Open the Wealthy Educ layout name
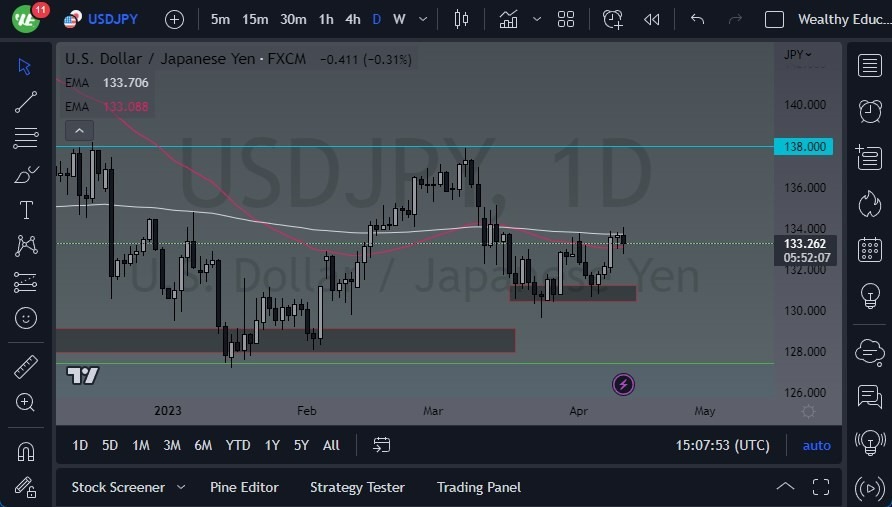Screen dimensions: 892x507 point(844,19)
